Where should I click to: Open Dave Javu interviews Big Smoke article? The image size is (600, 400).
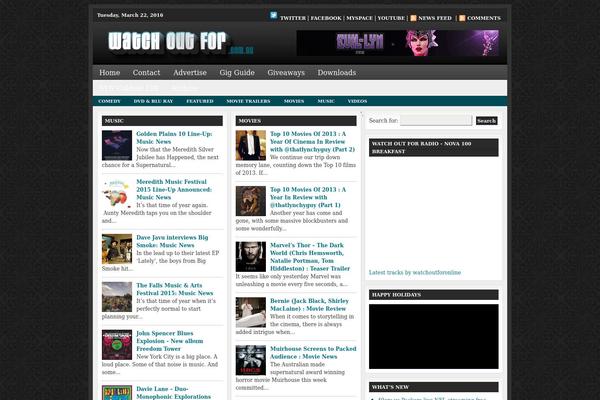point(172,241)
